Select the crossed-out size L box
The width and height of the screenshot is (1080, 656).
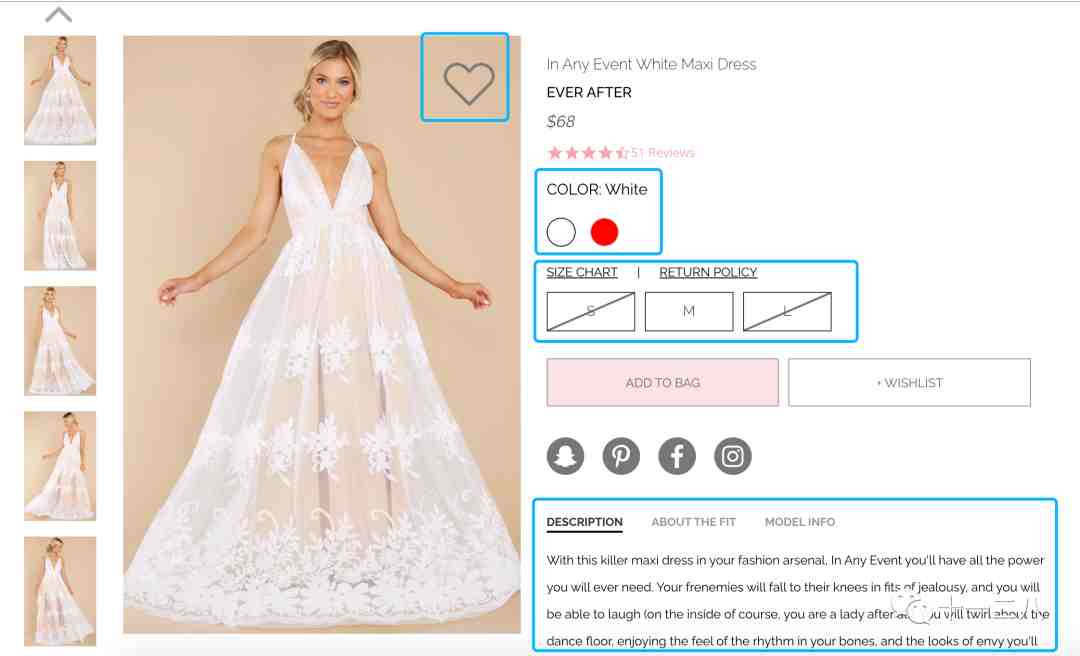click(x=787, y=311)
